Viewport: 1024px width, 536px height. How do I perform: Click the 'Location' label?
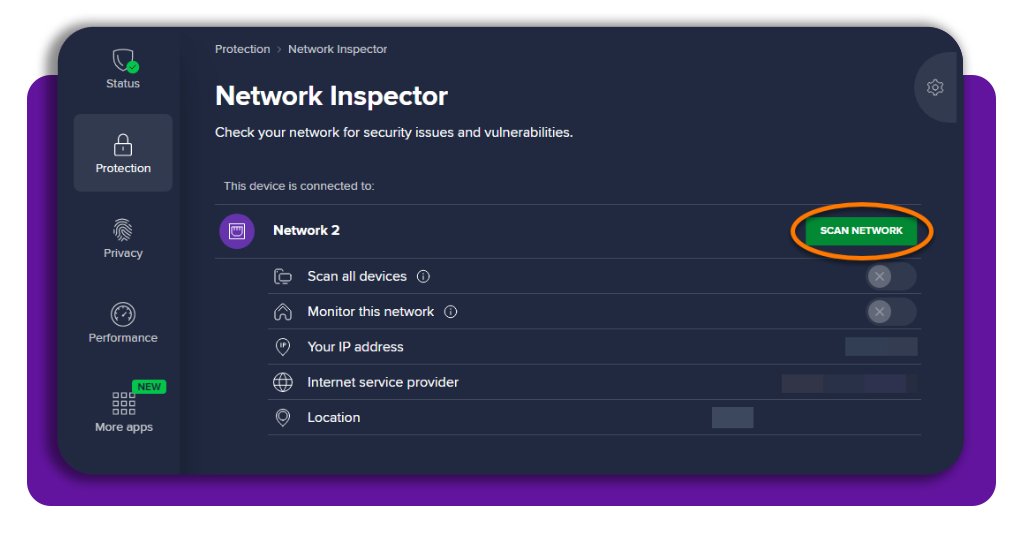coord(334,417)
